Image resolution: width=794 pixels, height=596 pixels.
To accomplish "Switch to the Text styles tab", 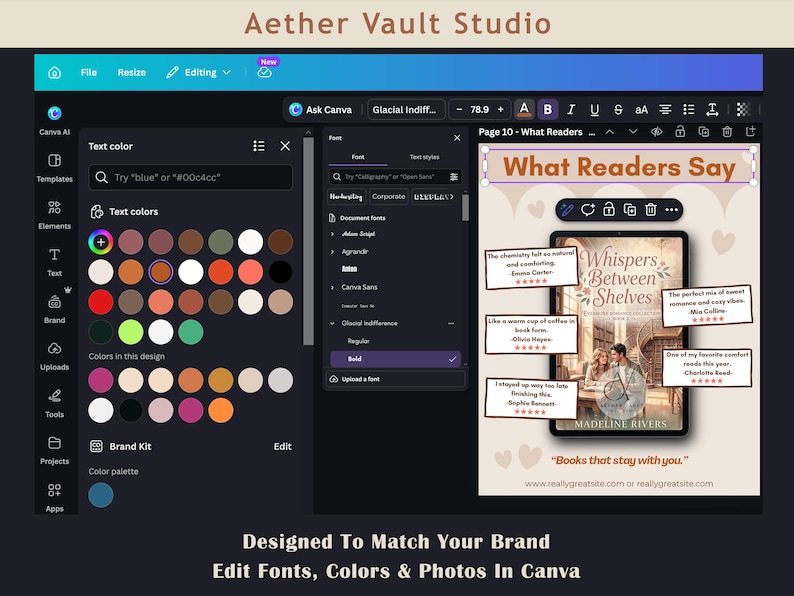I will tap(424, 157).
